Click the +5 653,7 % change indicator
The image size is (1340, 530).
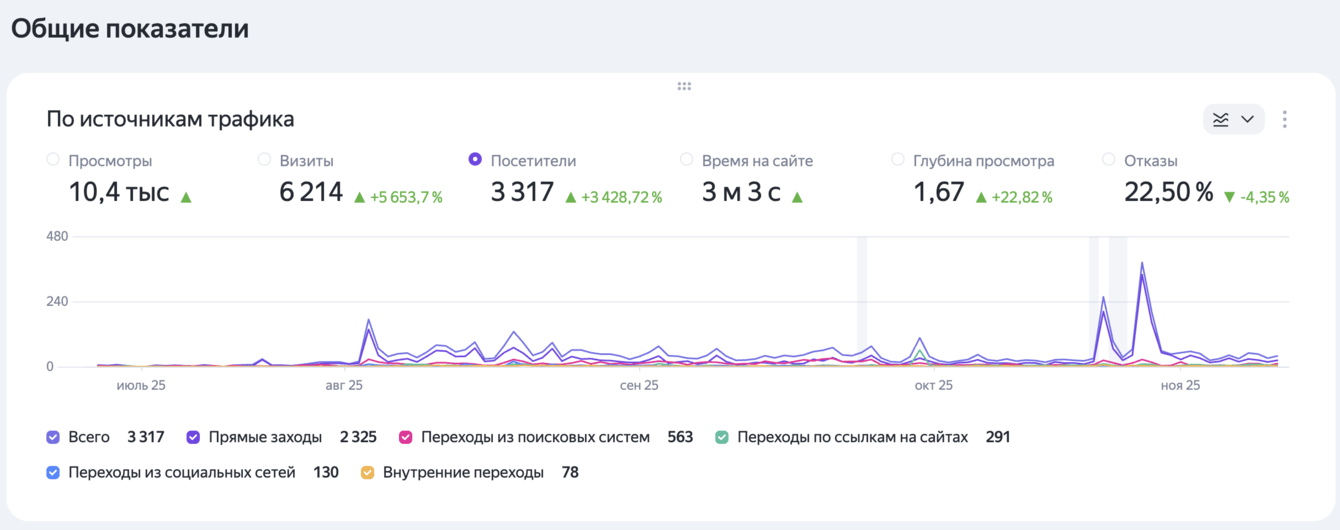[399, 197]
